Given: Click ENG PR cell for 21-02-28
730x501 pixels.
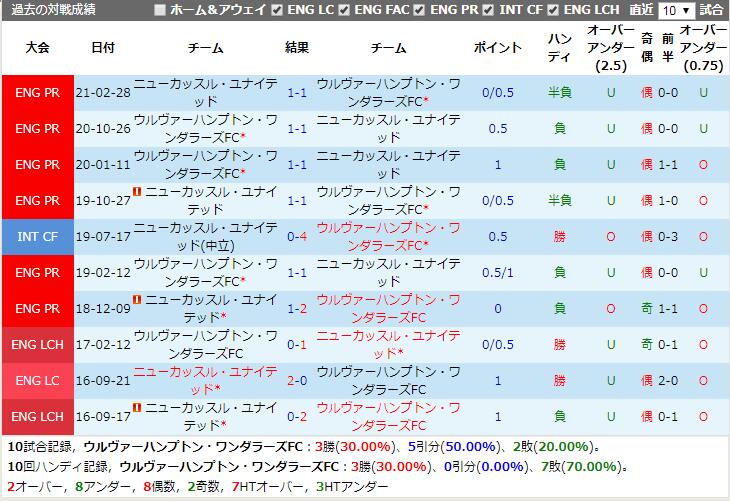Looking at the screenshot, I should pos(38,93).
